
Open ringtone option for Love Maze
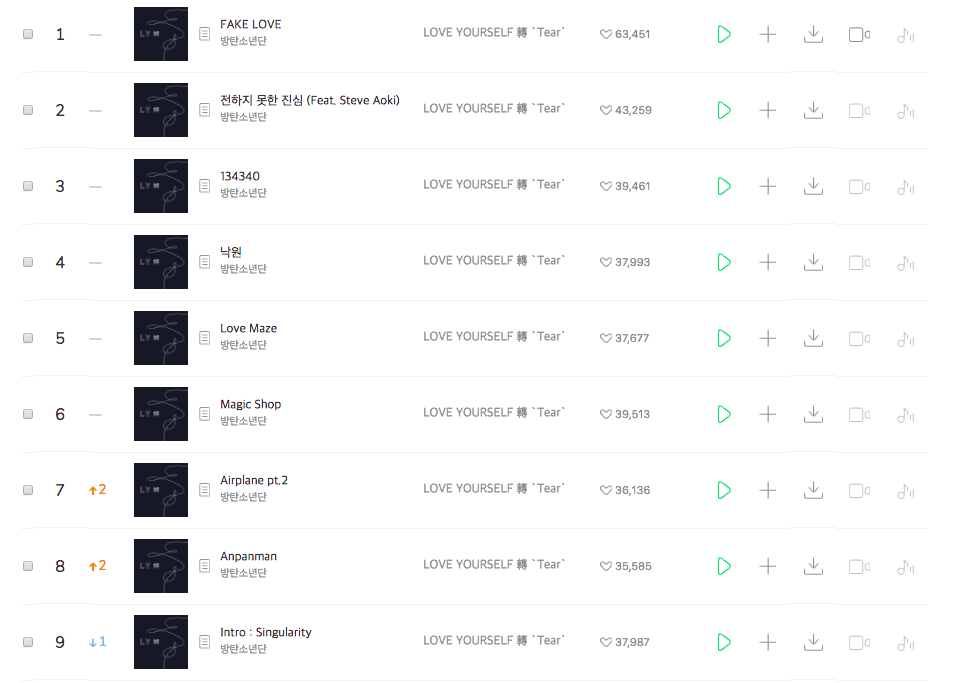coord(905,338)
